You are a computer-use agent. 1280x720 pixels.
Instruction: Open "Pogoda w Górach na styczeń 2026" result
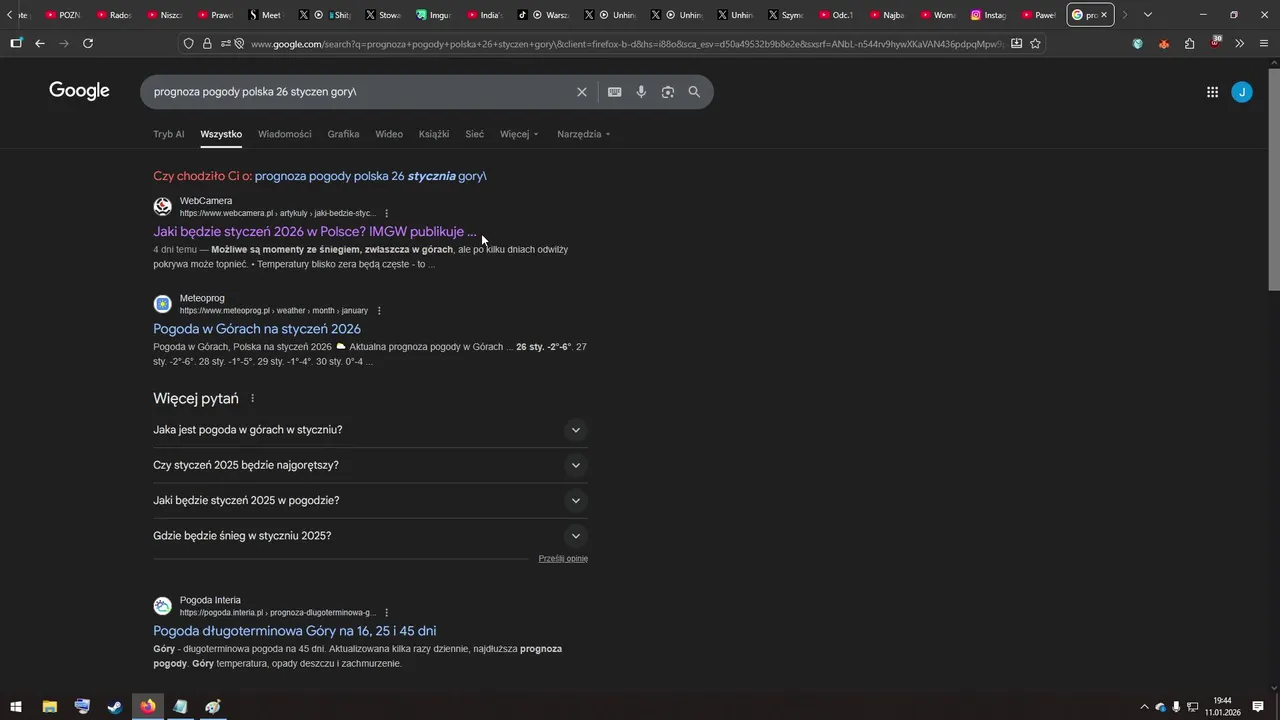coord(257,329)
